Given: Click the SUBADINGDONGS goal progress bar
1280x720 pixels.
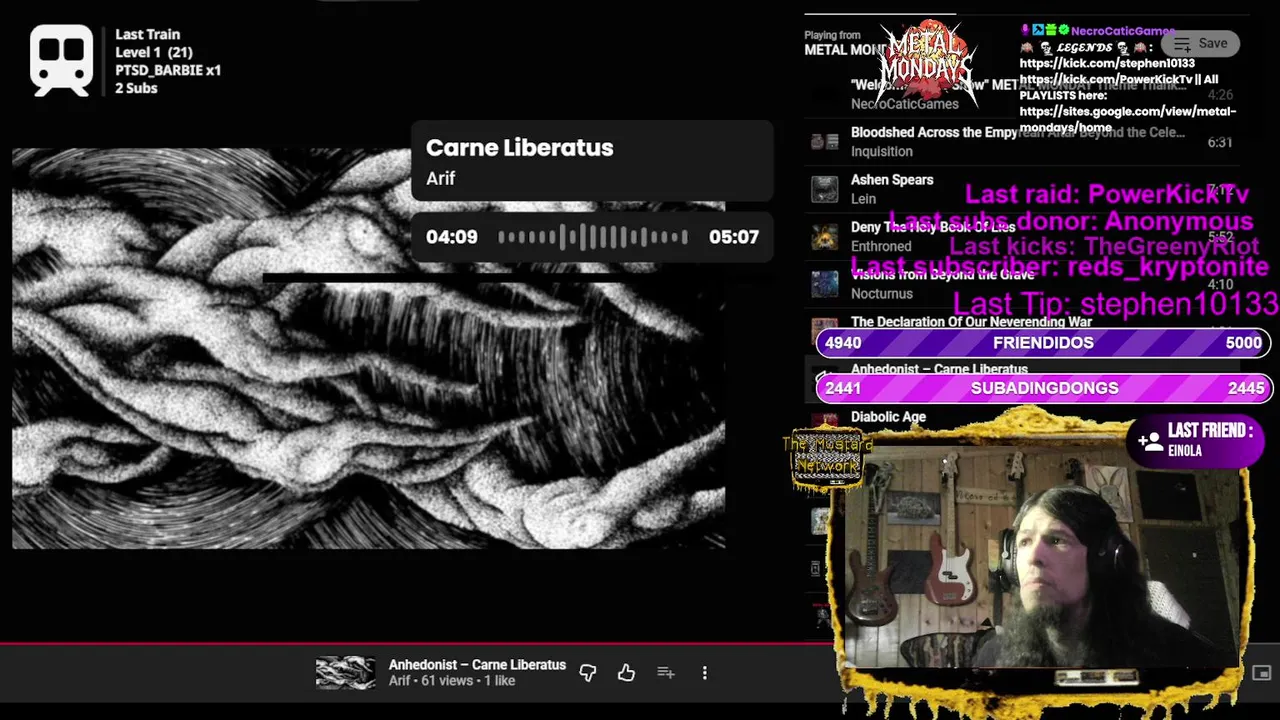Looking at the screenshot, I should (x=1044, y=388).
